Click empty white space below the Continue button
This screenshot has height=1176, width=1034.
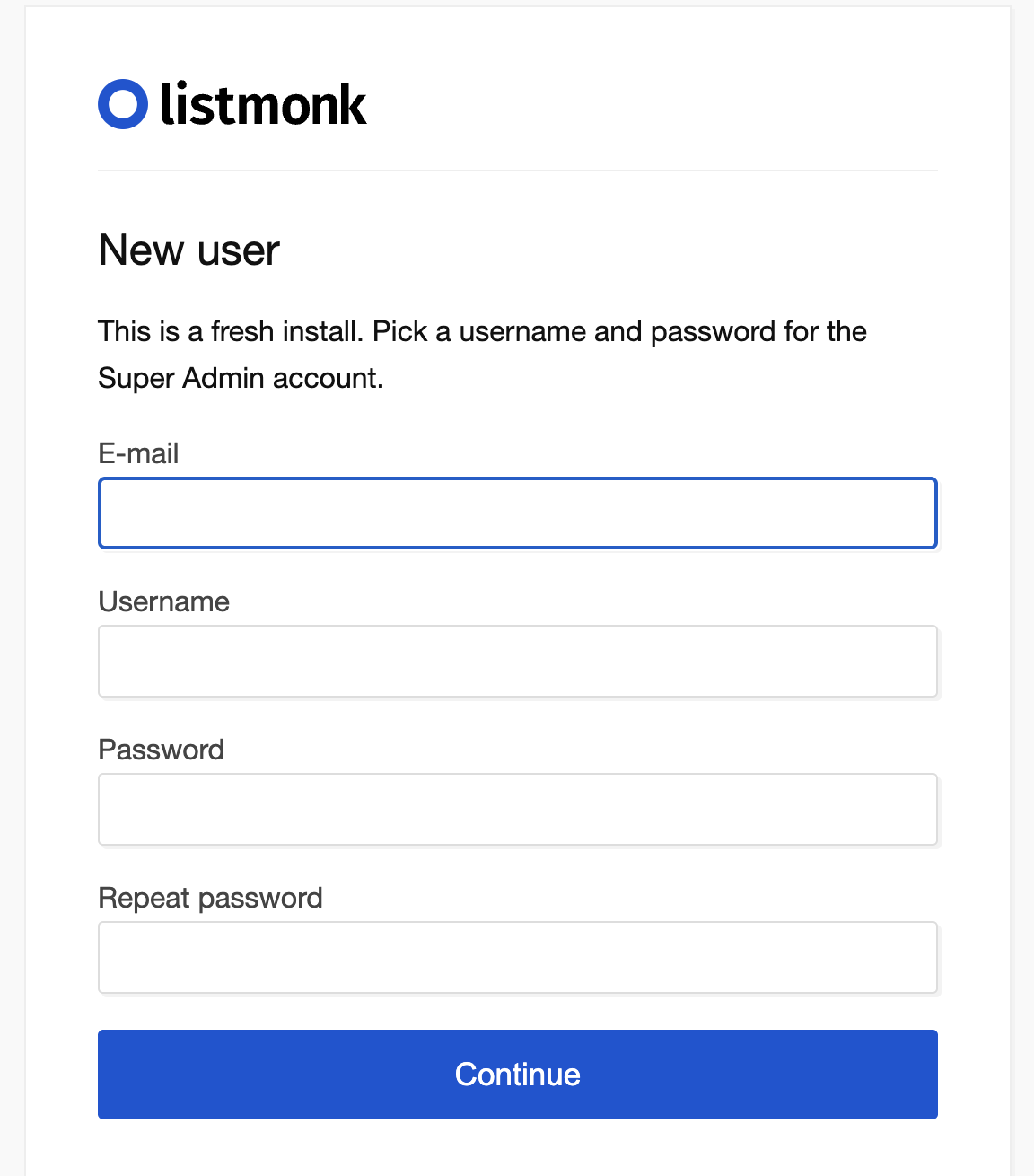[517, 1149]
